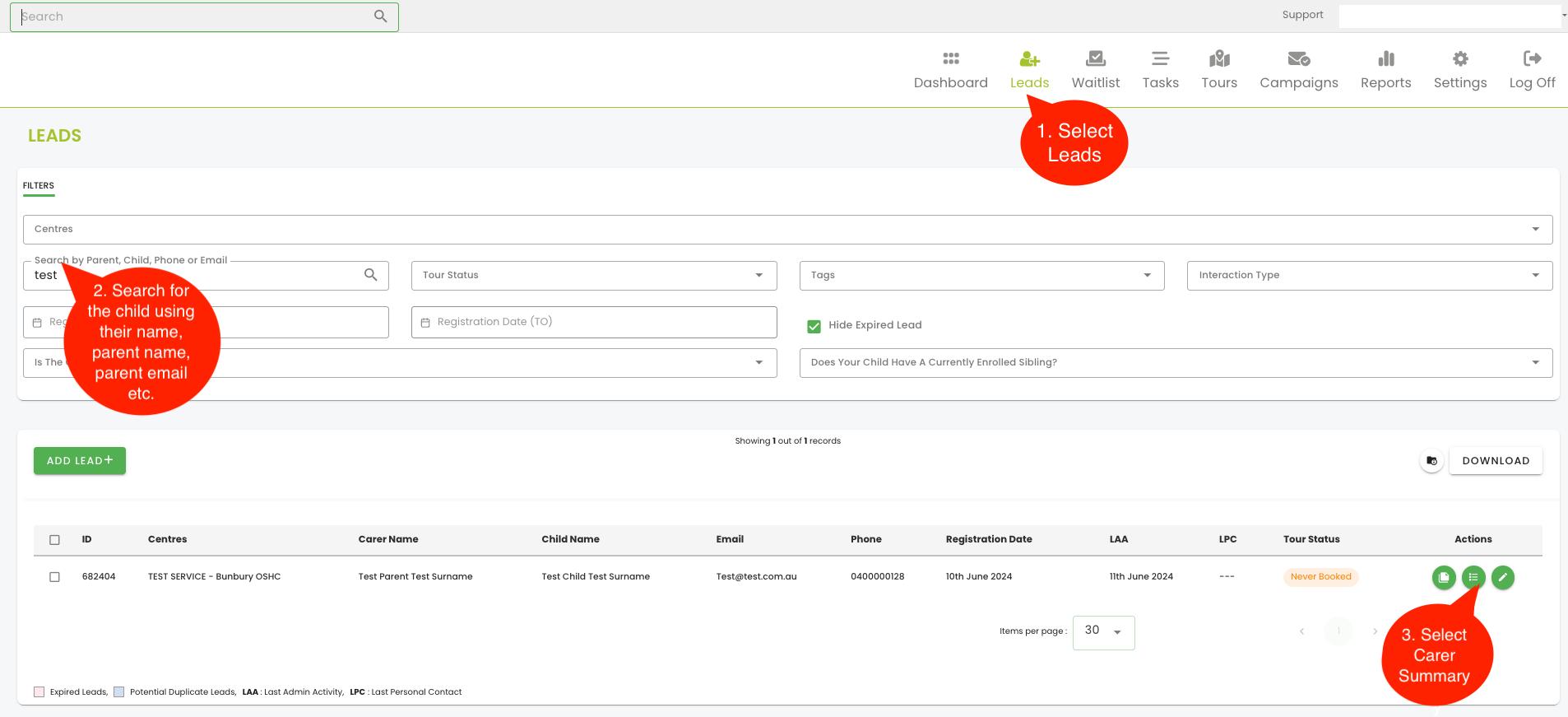Click the Log Off exit icon
Screen dimensions: 1568x717
click(x=1532, y=58)
